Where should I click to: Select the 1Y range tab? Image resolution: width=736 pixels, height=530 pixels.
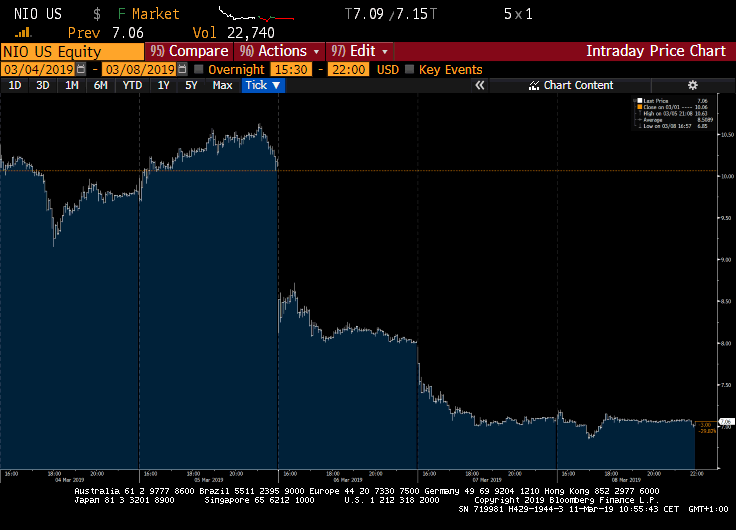coord(163,85)
